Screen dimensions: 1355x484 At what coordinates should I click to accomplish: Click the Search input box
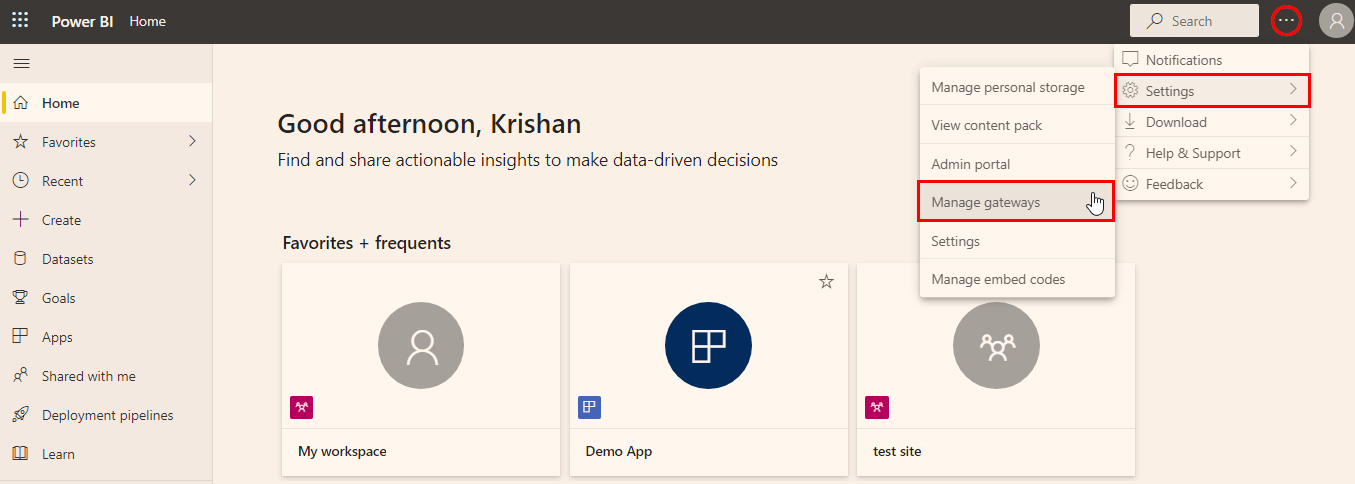[1194, 21]
